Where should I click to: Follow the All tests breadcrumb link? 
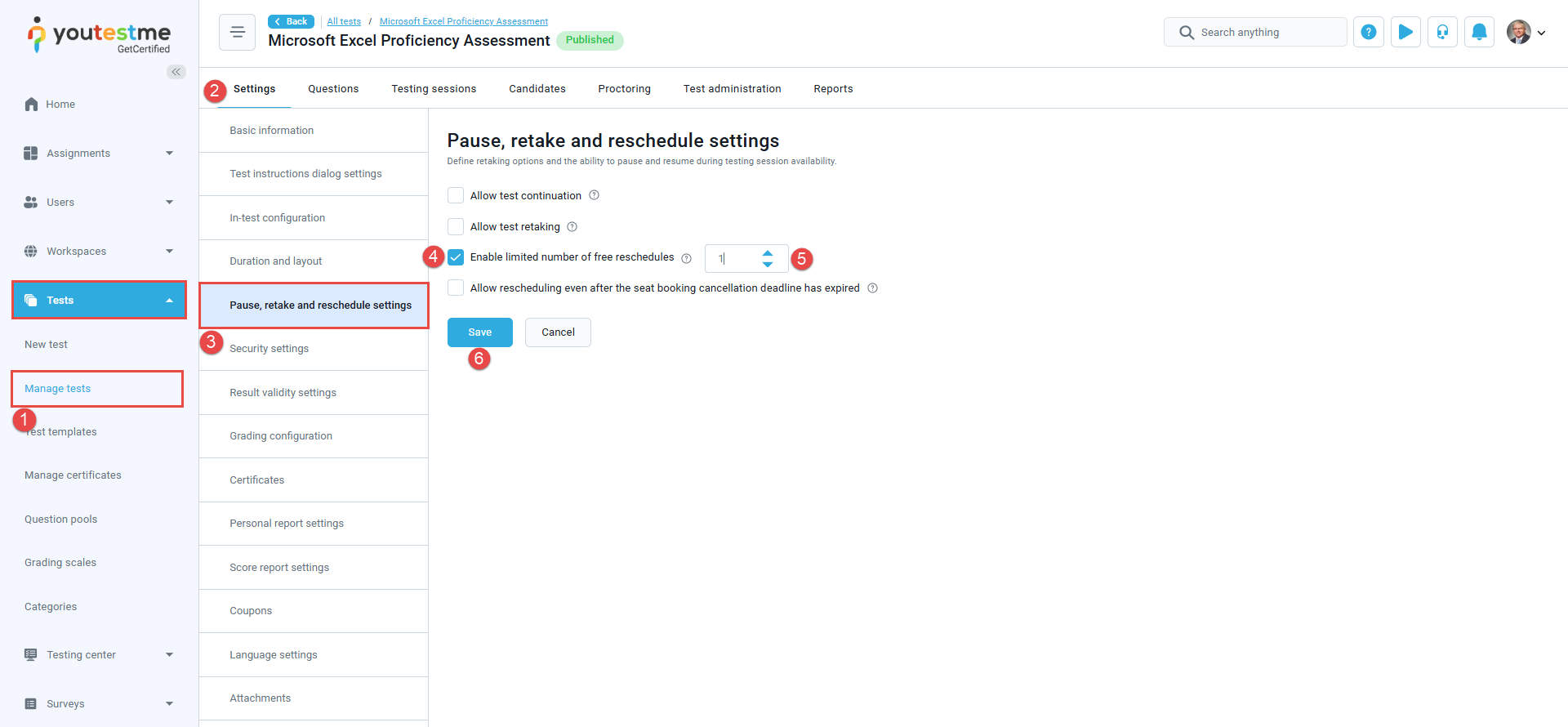(x=344, y=21)
